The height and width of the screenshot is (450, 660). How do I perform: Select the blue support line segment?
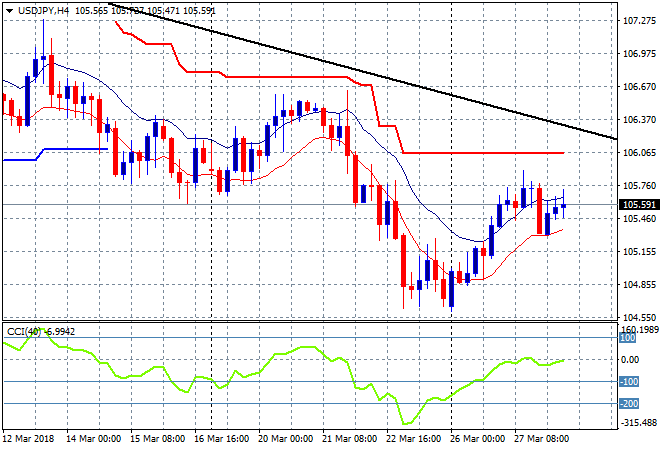tap(55, 154)
